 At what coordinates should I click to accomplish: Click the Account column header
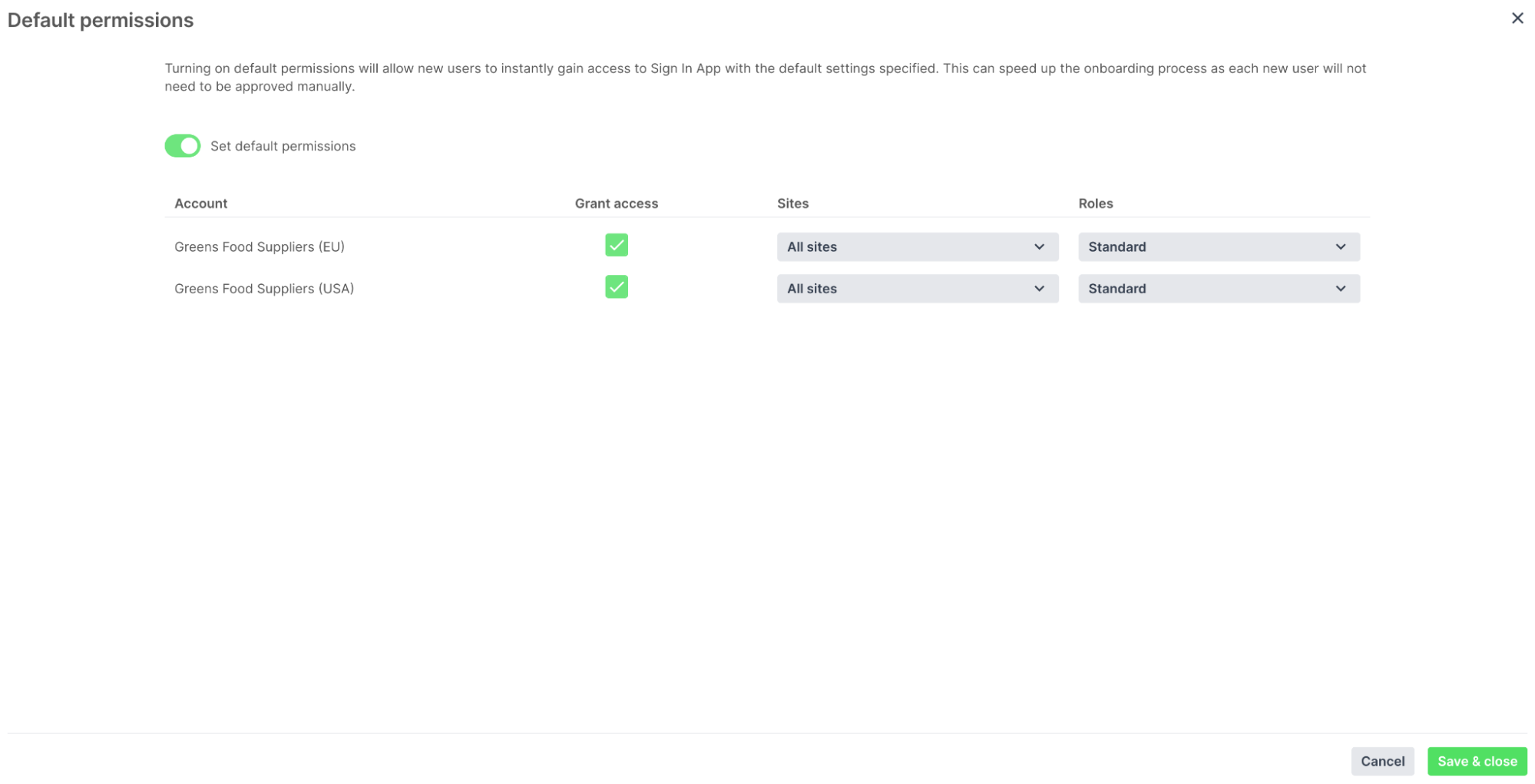tap(200, 203)
